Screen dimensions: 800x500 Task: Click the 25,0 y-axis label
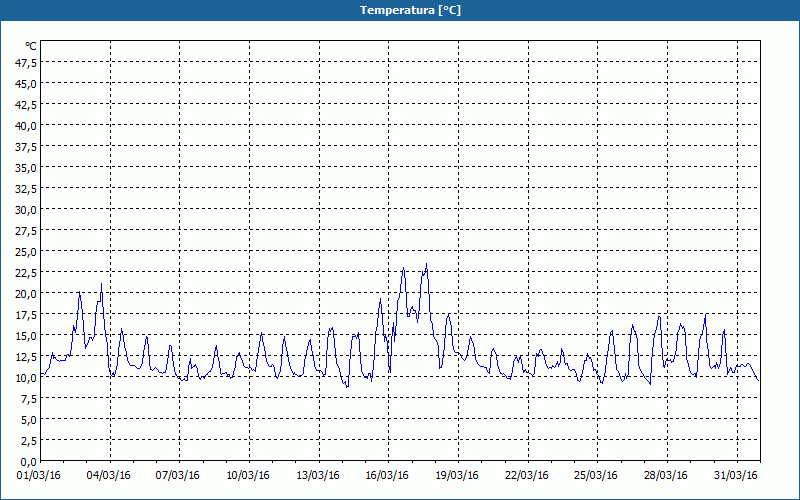27,252
